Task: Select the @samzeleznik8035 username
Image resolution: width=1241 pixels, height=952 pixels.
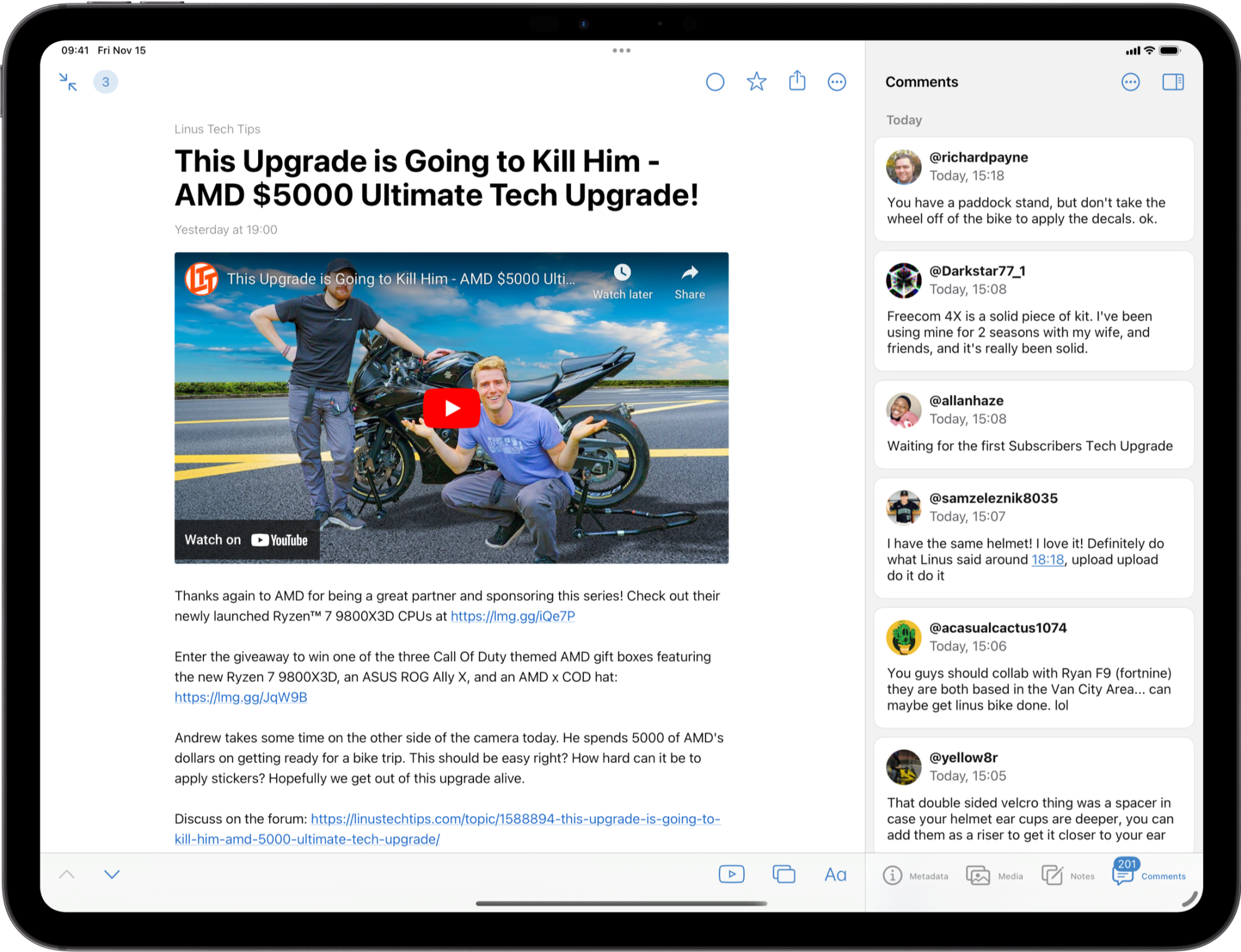Action: [993, 498]
